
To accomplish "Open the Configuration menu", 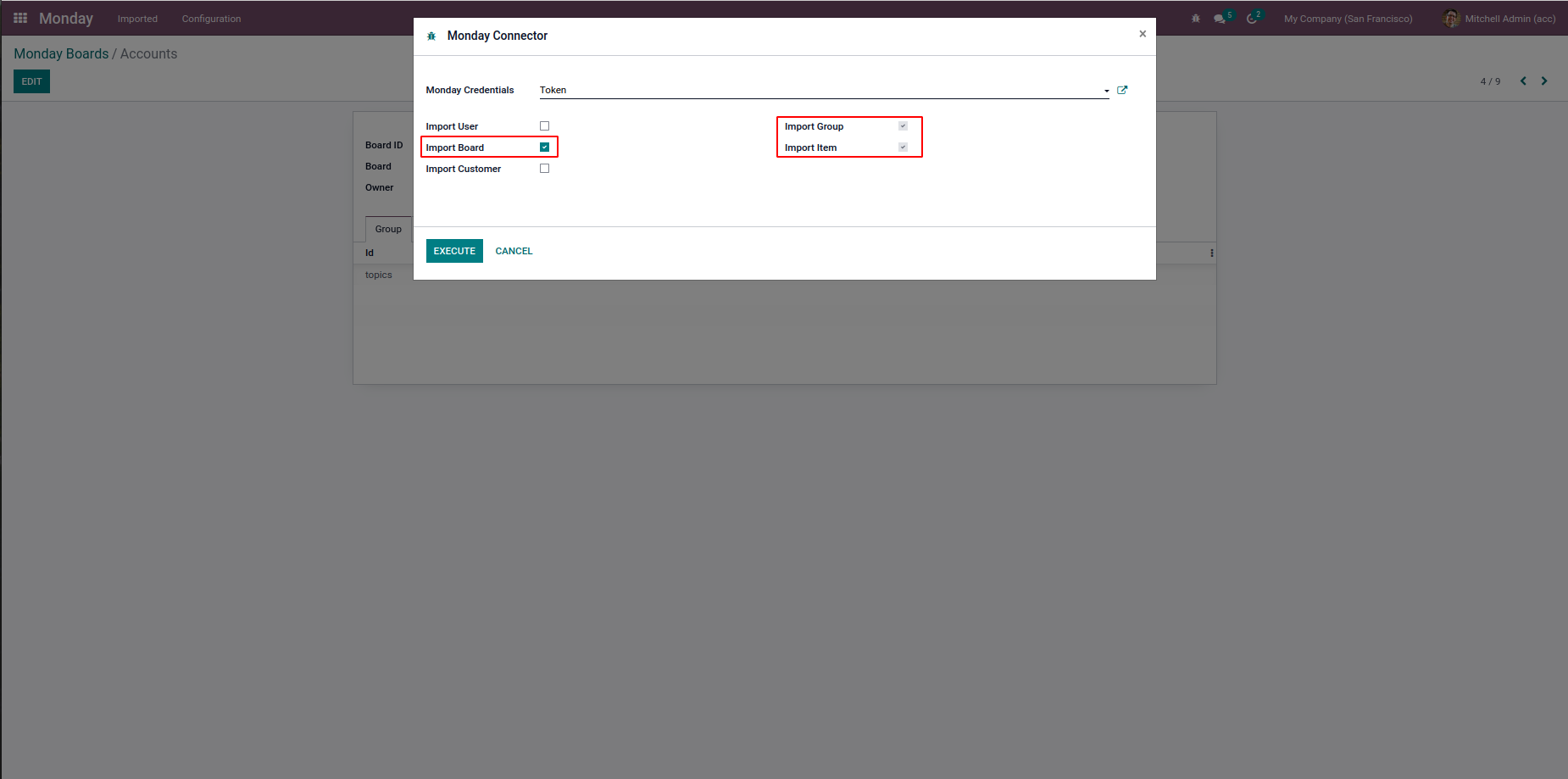I will click(x=211, y=19).
